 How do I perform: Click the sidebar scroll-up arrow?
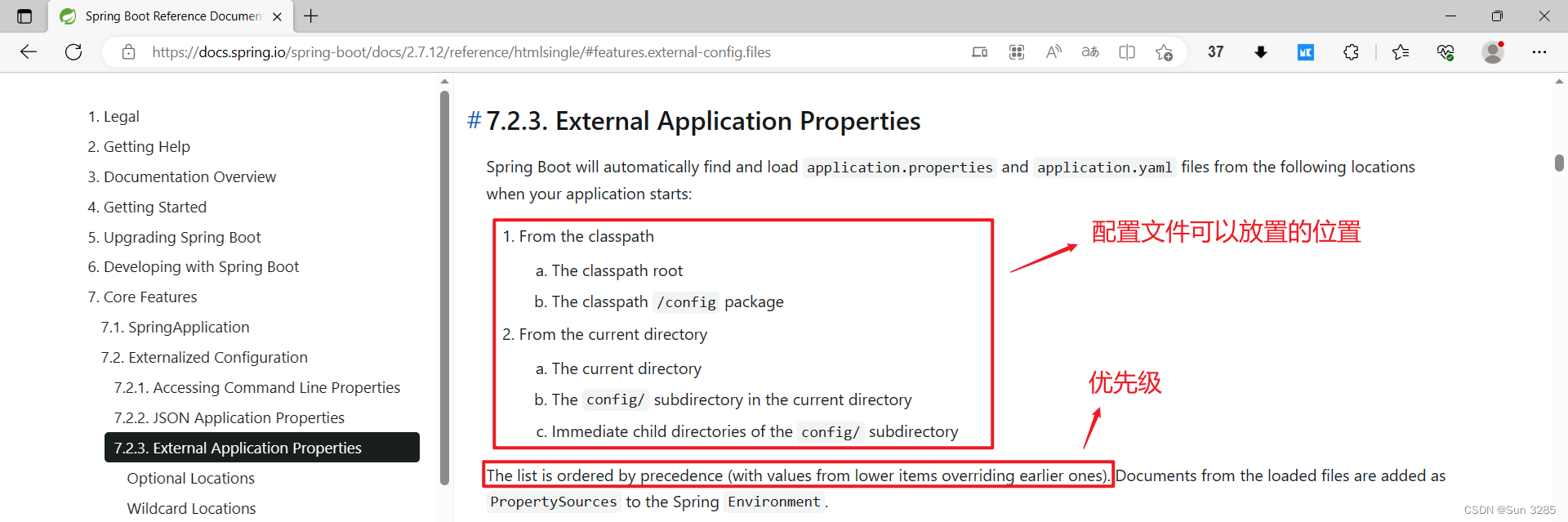[444, 82]
